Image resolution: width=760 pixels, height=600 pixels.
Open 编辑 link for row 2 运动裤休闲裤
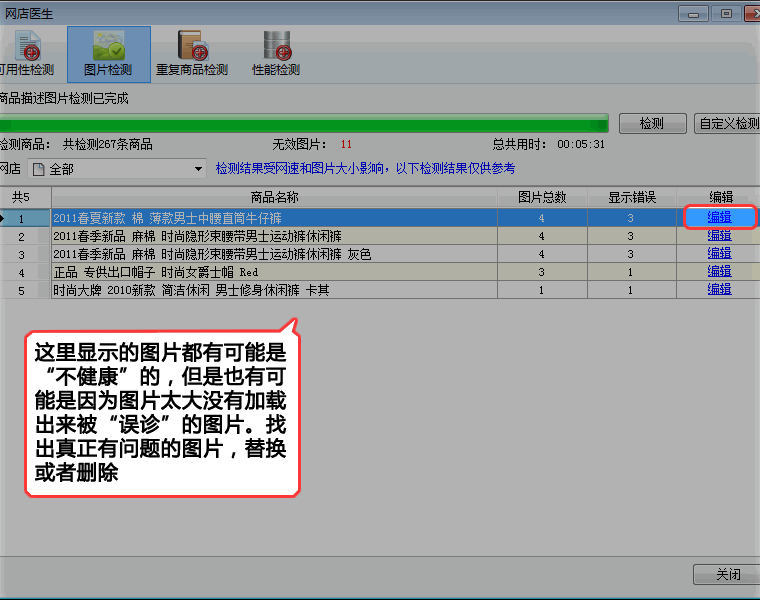pyautogui.click(x=719, y=236)
